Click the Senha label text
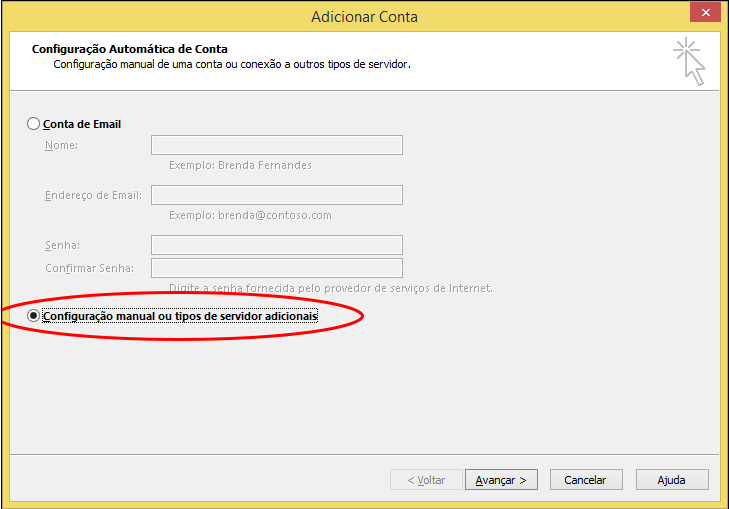The width and height of the screenshot is (729, 509). pos(62,245)
